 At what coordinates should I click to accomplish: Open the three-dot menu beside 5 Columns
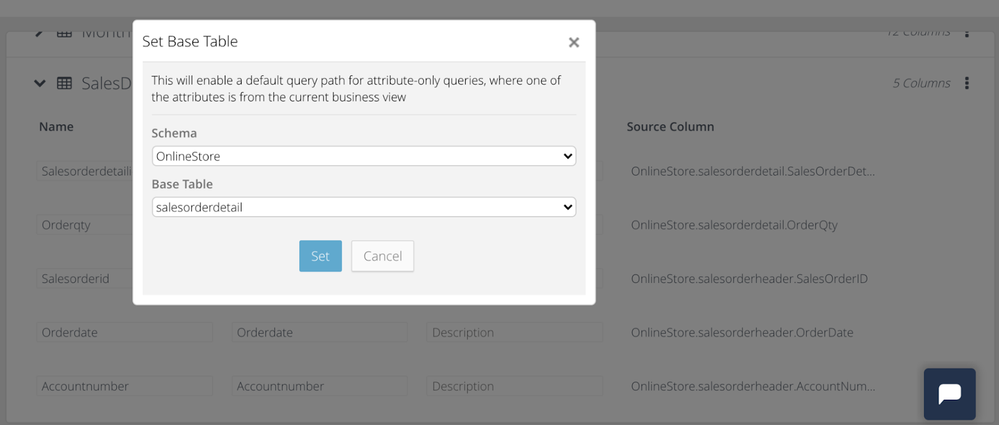[x=967, y=83]
